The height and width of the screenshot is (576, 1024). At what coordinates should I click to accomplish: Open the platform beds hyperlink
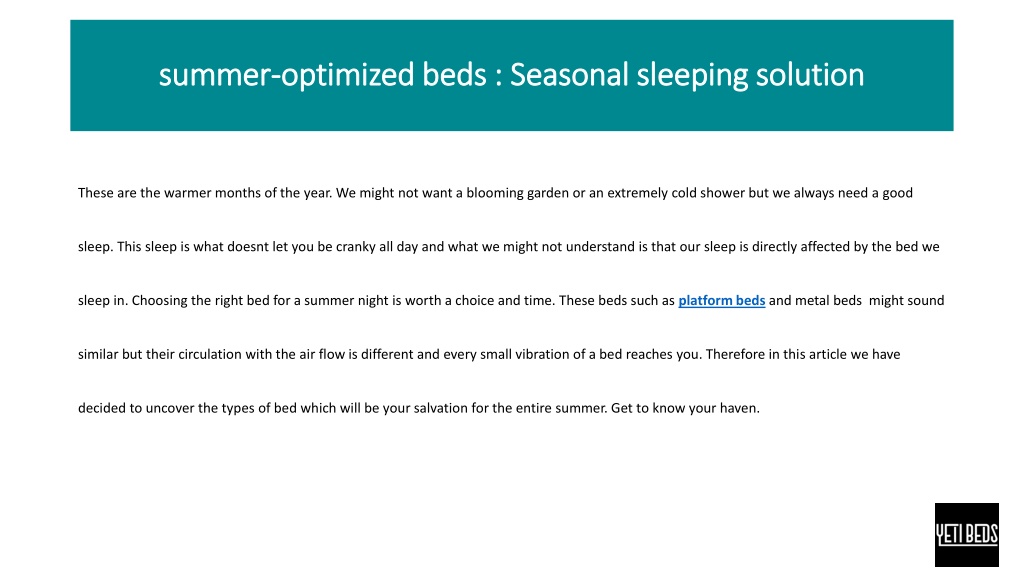[722, 300]
